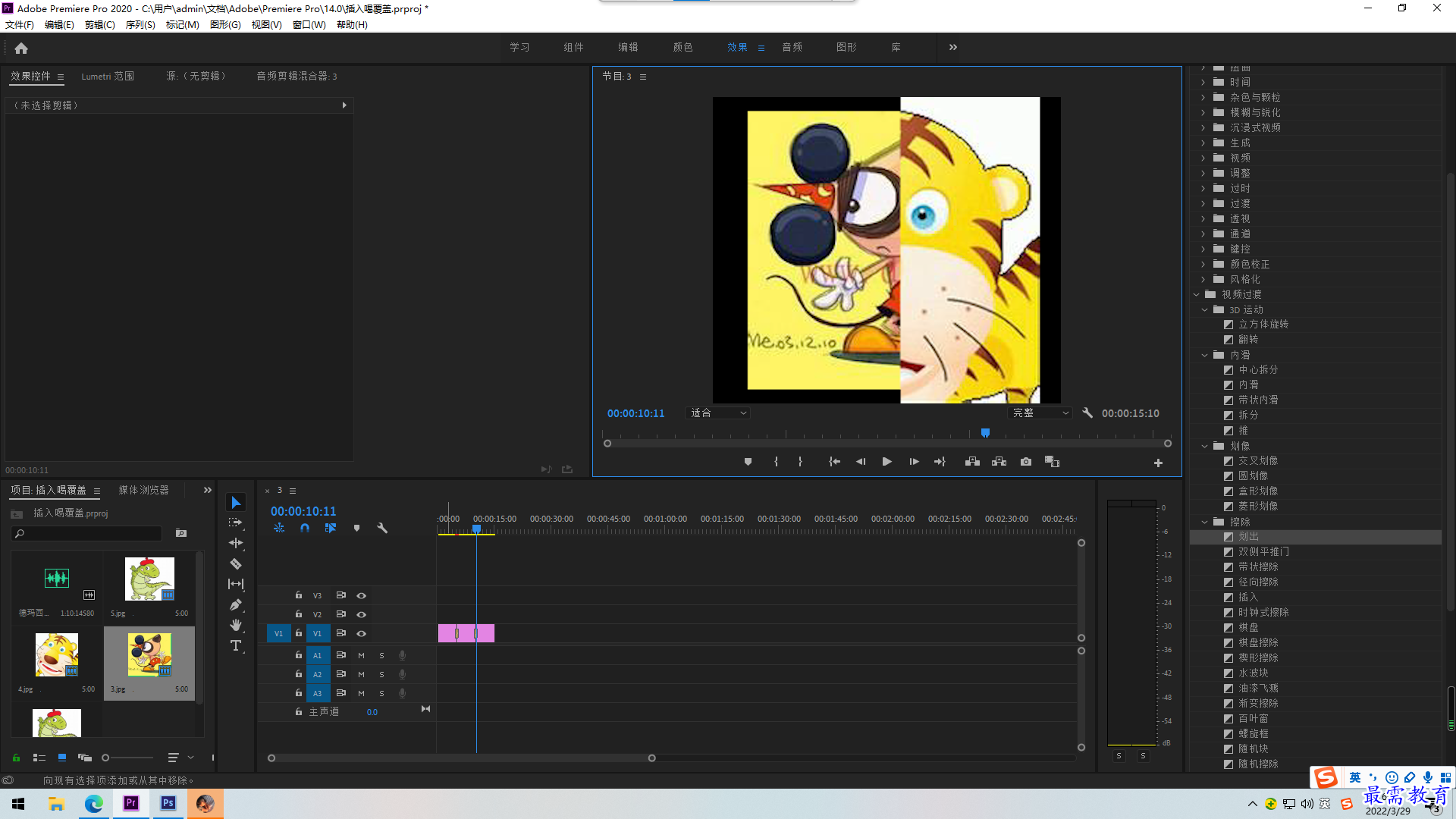
Task: Toggle V2 track output eye
Action: 362,614
